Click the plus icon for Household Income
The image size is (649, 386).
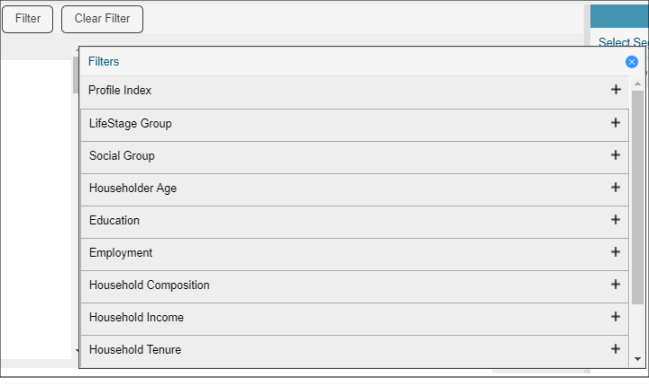(x=615, y=316)
